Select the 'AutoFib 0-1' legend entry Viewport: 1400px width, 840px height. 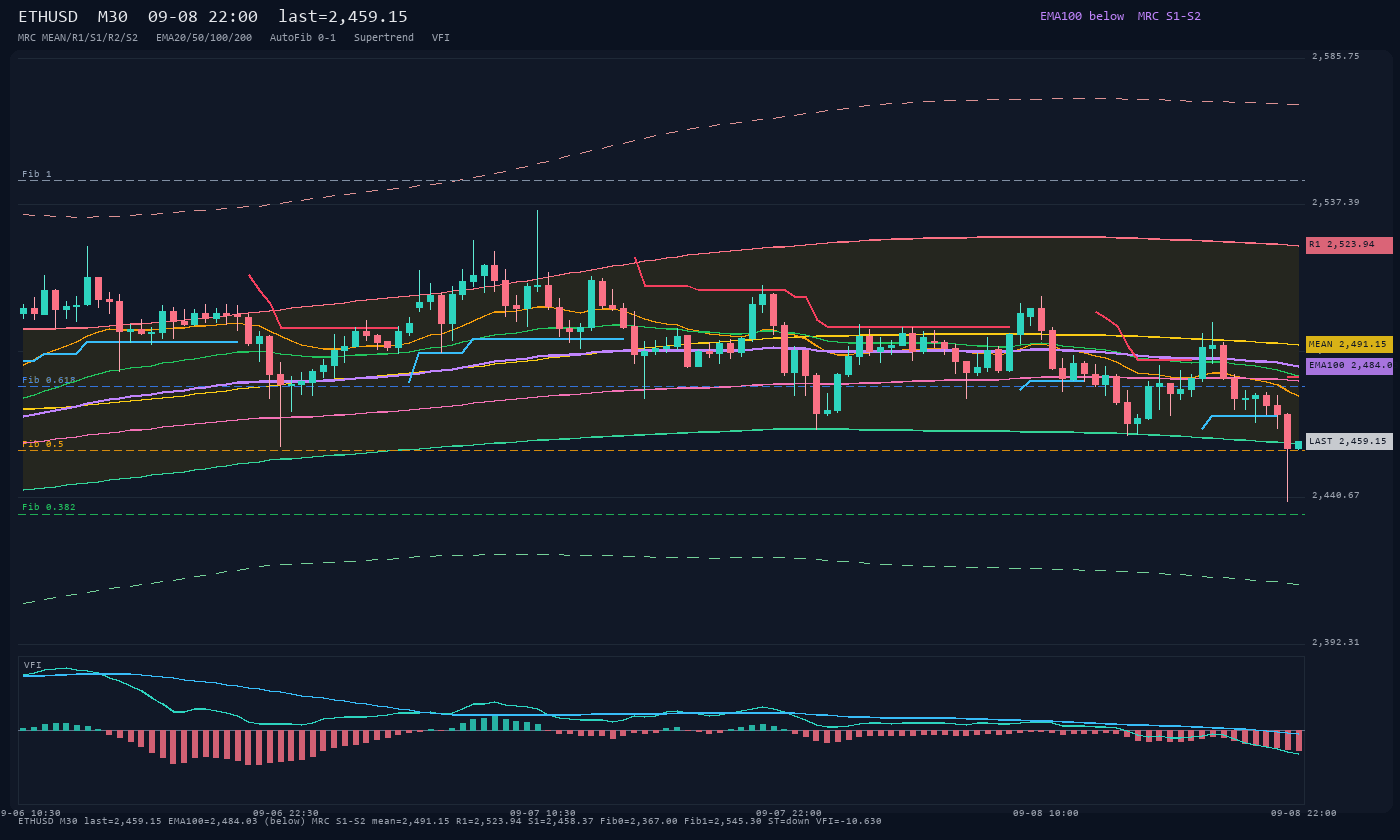tap(303, 38)
